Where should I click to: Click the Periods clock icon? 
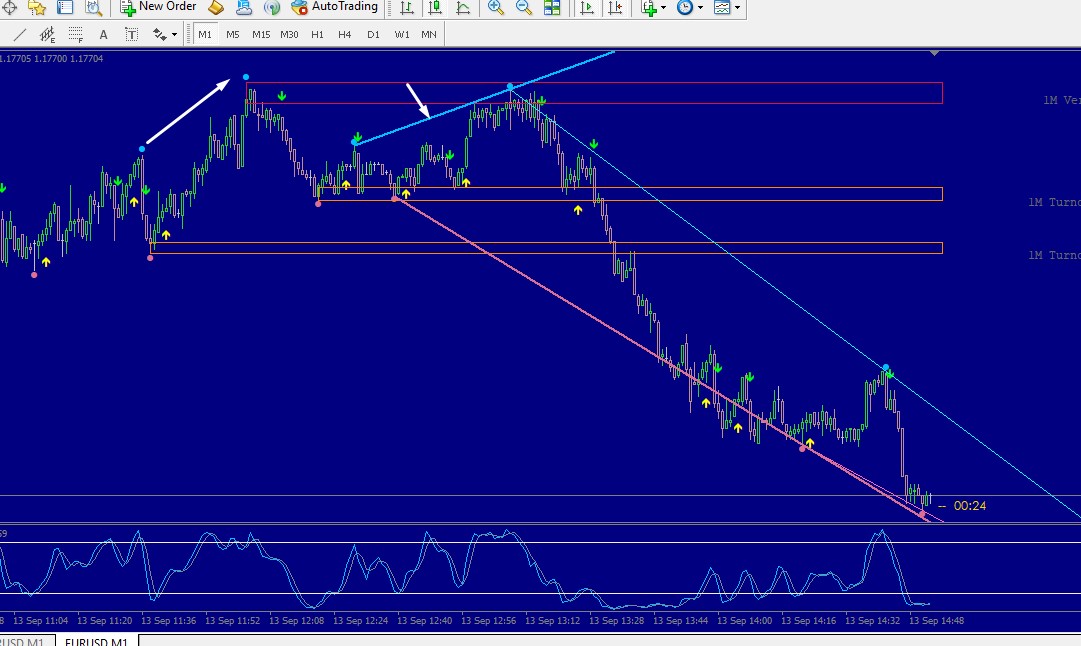tap(685, 8)
